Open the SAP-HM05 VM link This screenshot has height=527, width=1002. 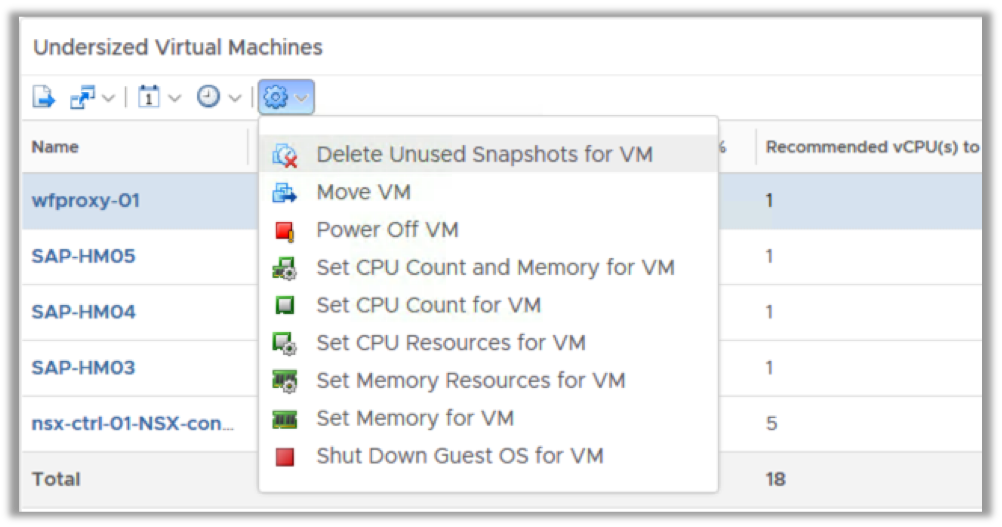click(x=83, y=256)
